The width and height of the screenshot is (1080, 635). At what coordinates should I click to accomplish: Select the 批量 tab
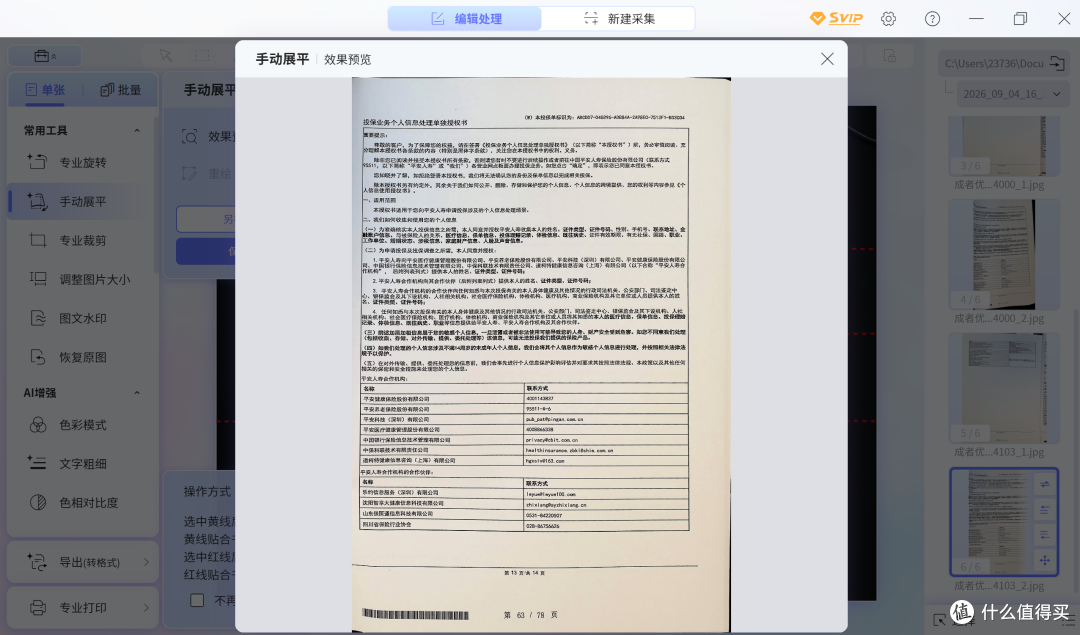pos(121,90)
